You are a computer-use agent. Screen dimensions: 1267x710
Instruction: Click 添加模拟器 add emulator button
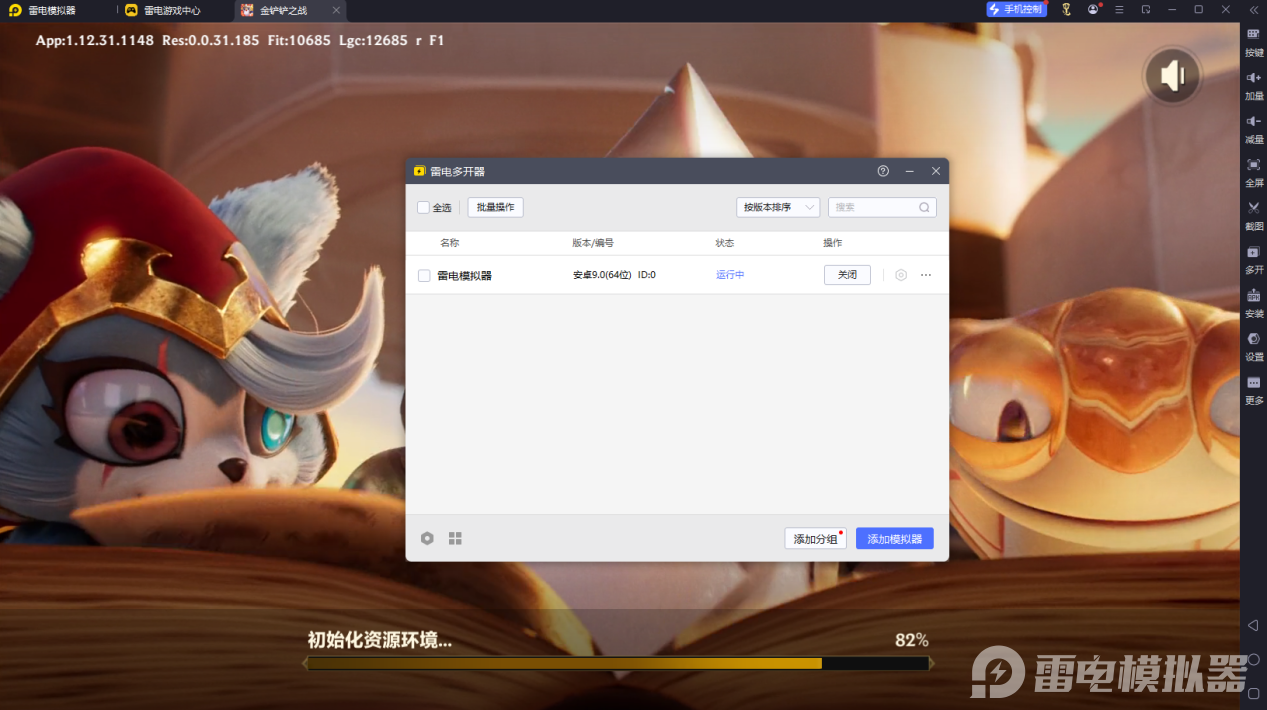(x=895, y=539)
